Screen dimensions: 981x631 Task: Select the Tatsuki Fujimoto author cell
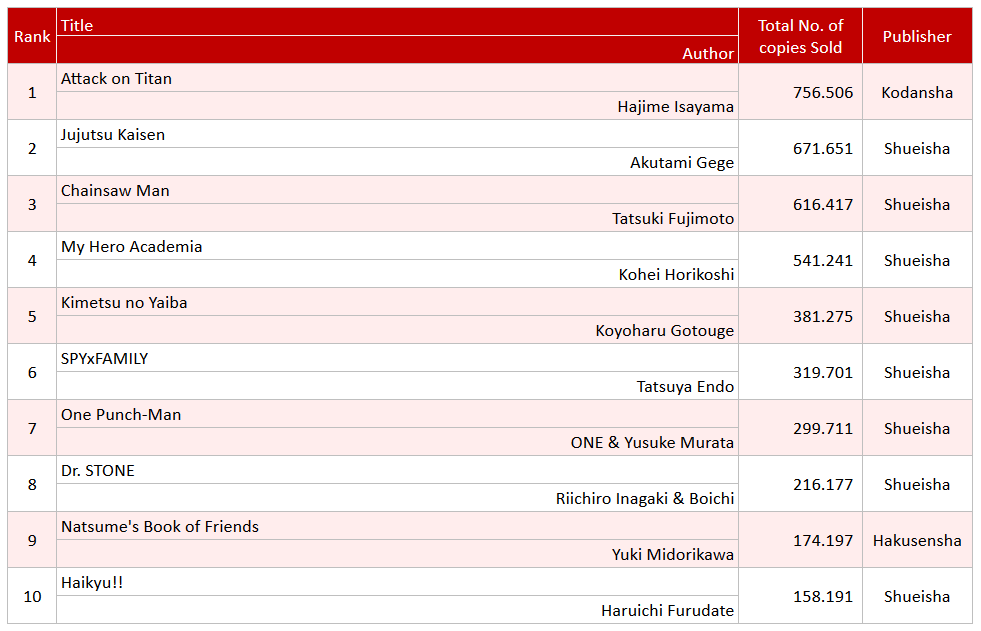(397, 218)
